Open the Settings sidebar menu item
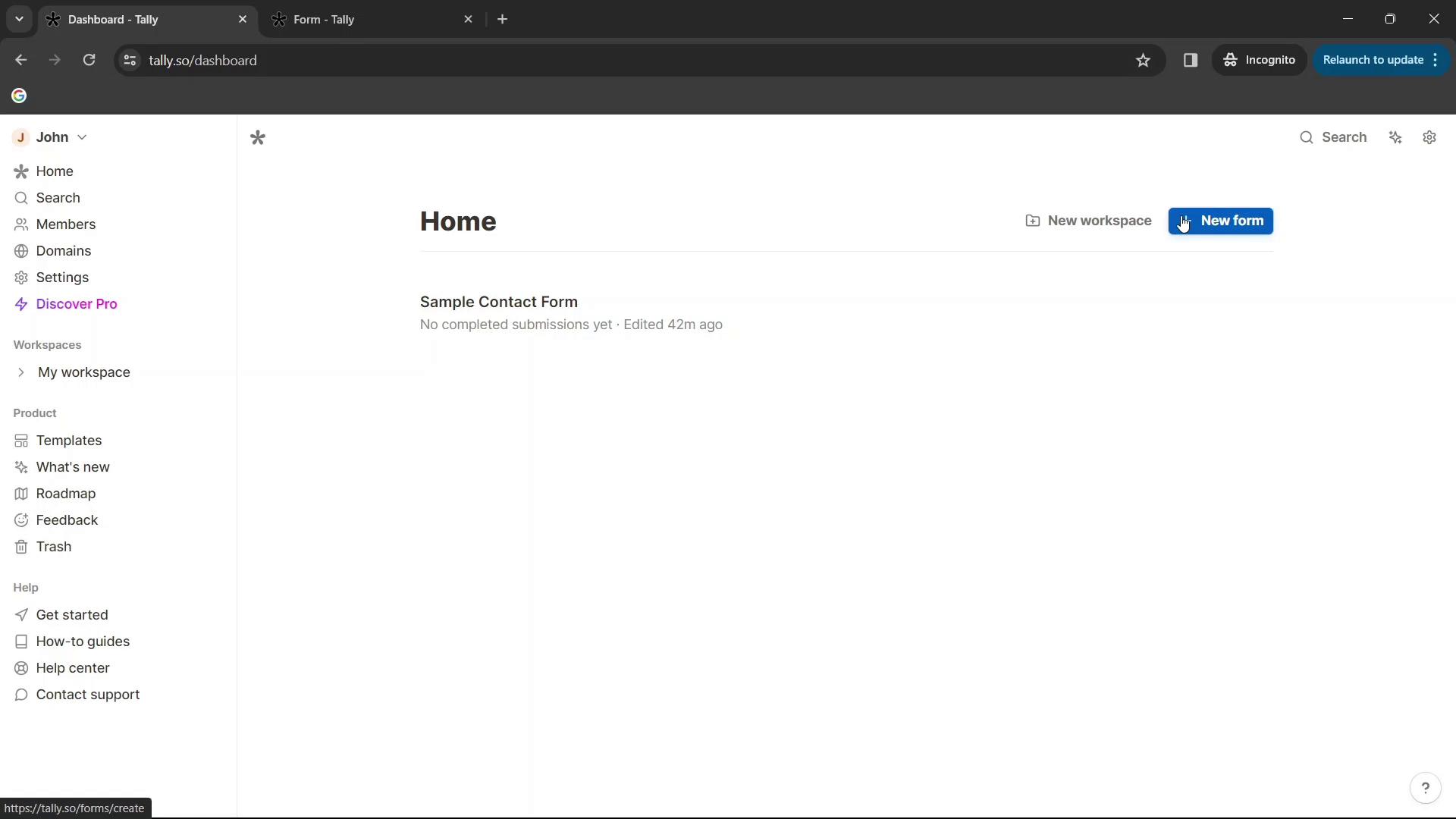The width and height of the screenshot is (1456, 819). point(62,276)
